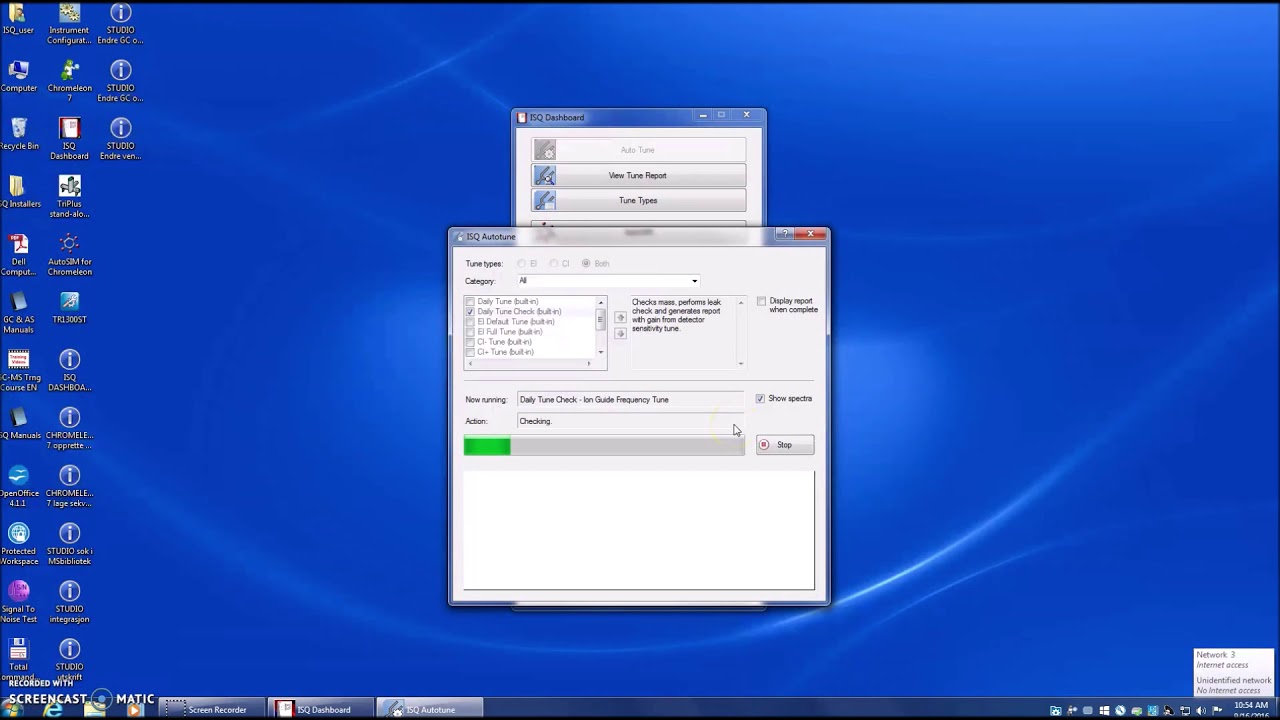Open the Signal To Noise Test icon
Screen dimensions: 1280x720
tap(18, 602)
